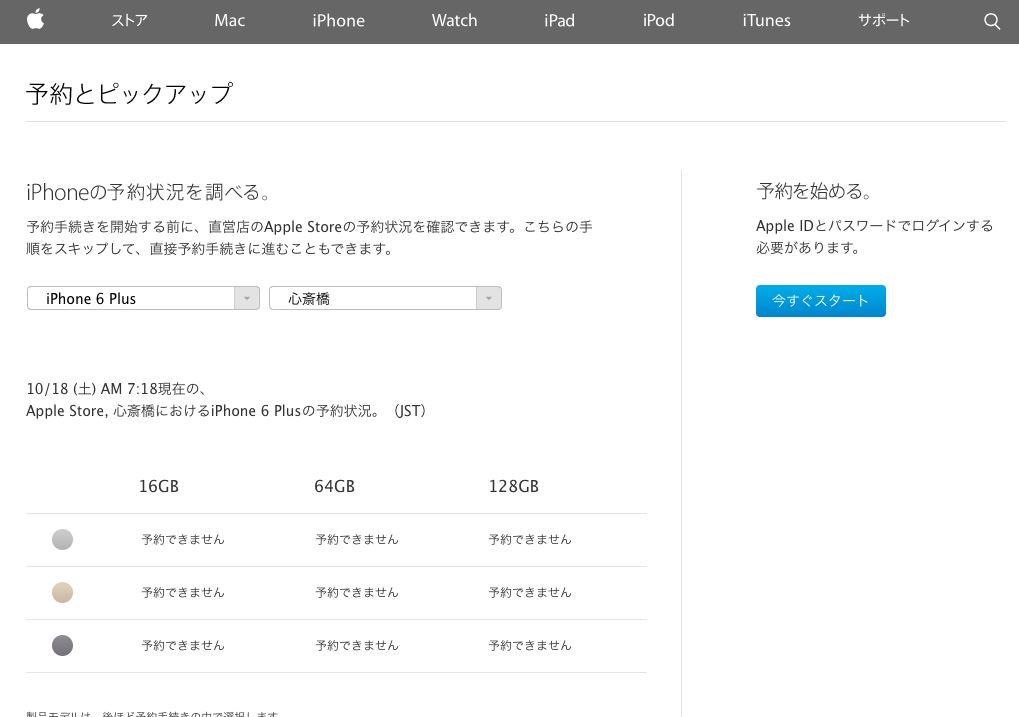Select iPhone in the top navigation

click(338, 21)
